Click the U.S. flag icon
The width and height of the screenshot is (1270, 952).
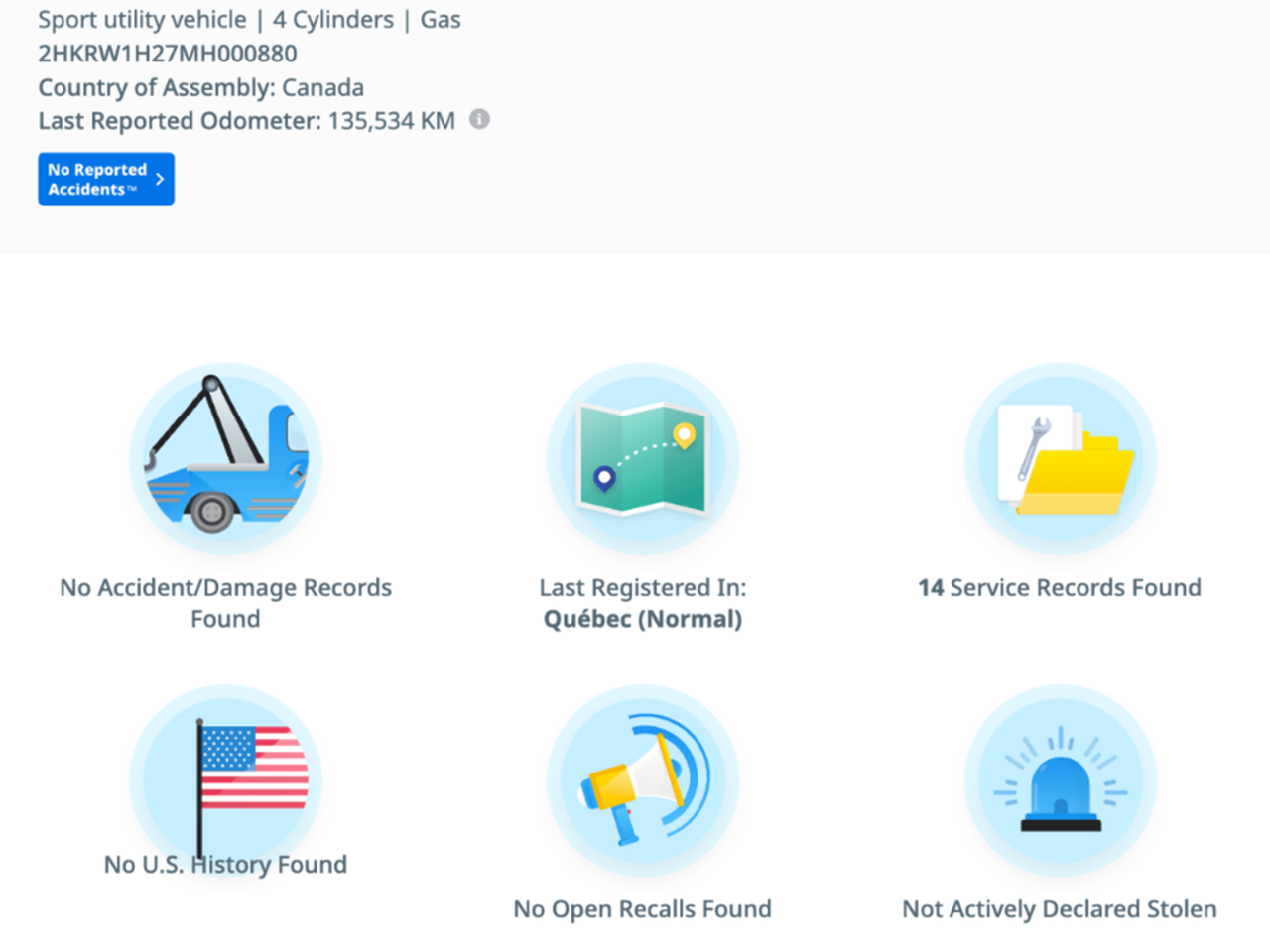(x=226, y=778)
